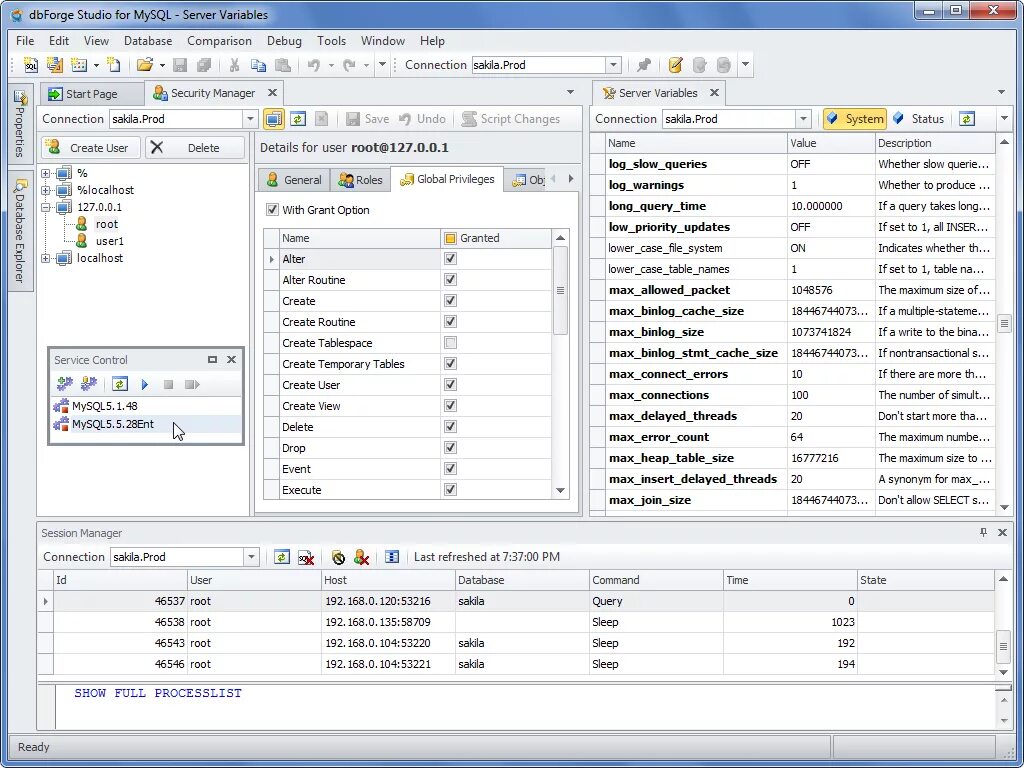
Task: Expand the % host tree node
Action: point(46,173)
